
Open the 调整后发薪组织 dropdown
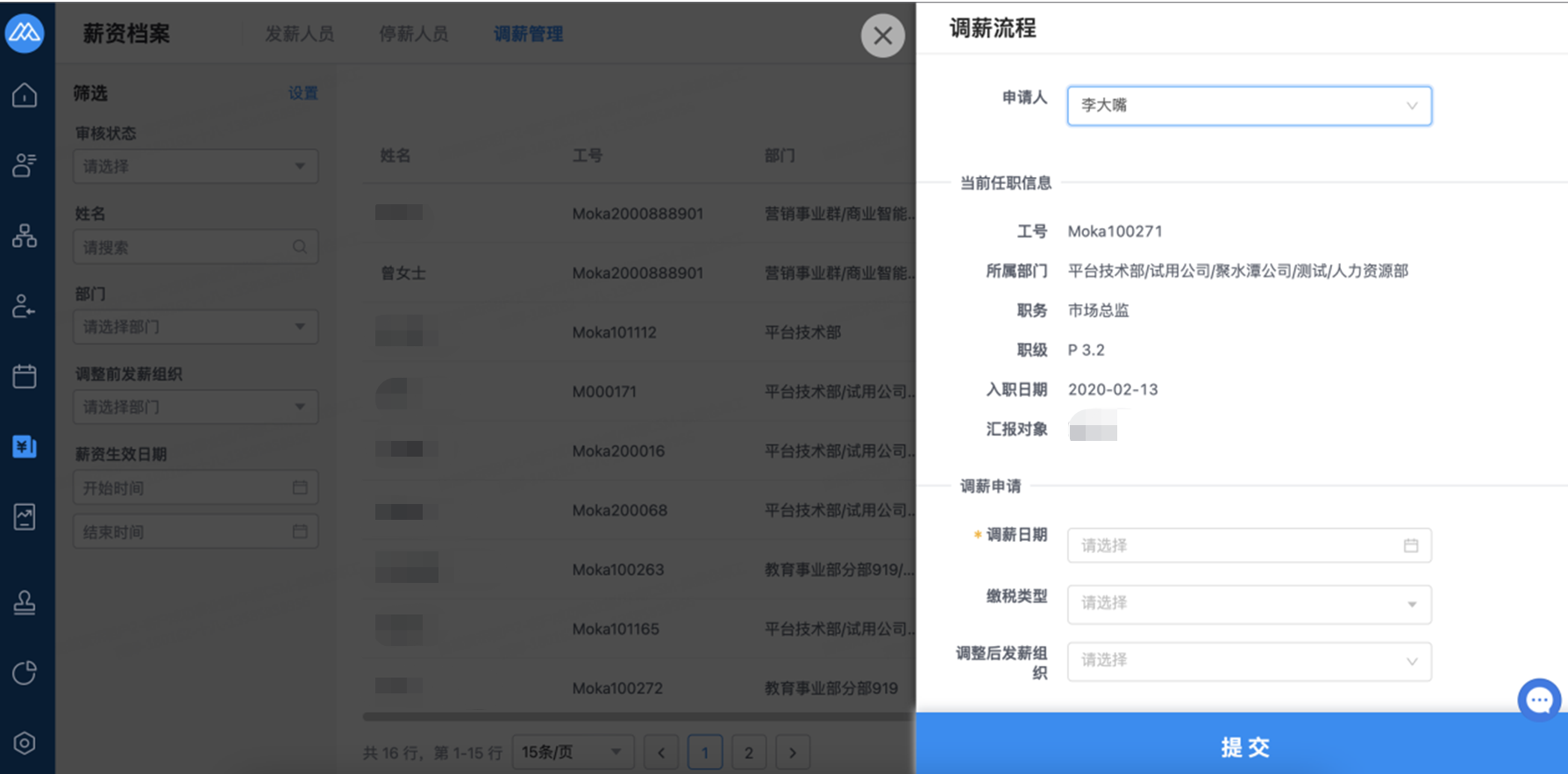pyautogui.click(x=1249, y=661)
